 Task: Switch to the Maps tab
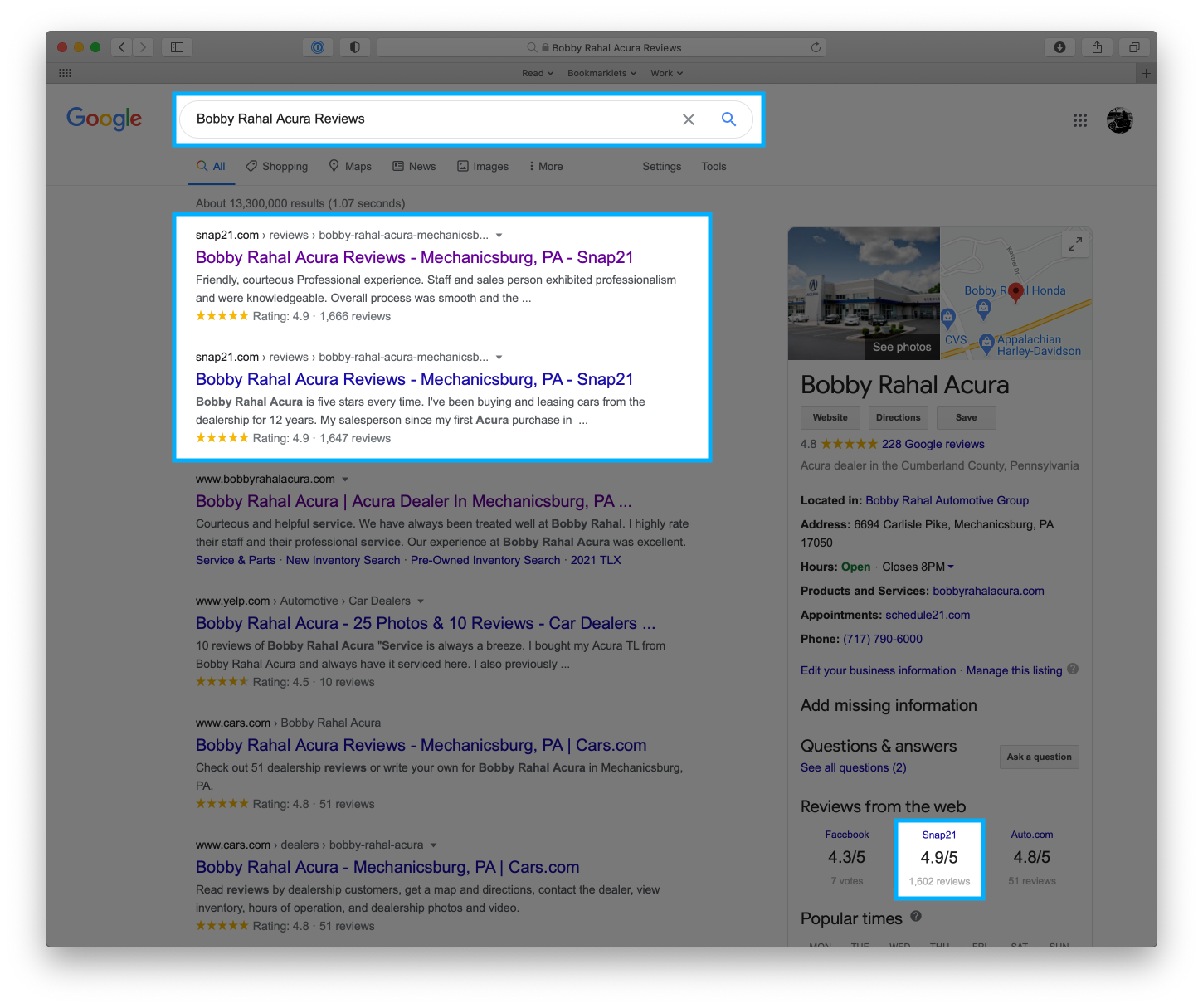pyautogui.click(x=350, y=166)
